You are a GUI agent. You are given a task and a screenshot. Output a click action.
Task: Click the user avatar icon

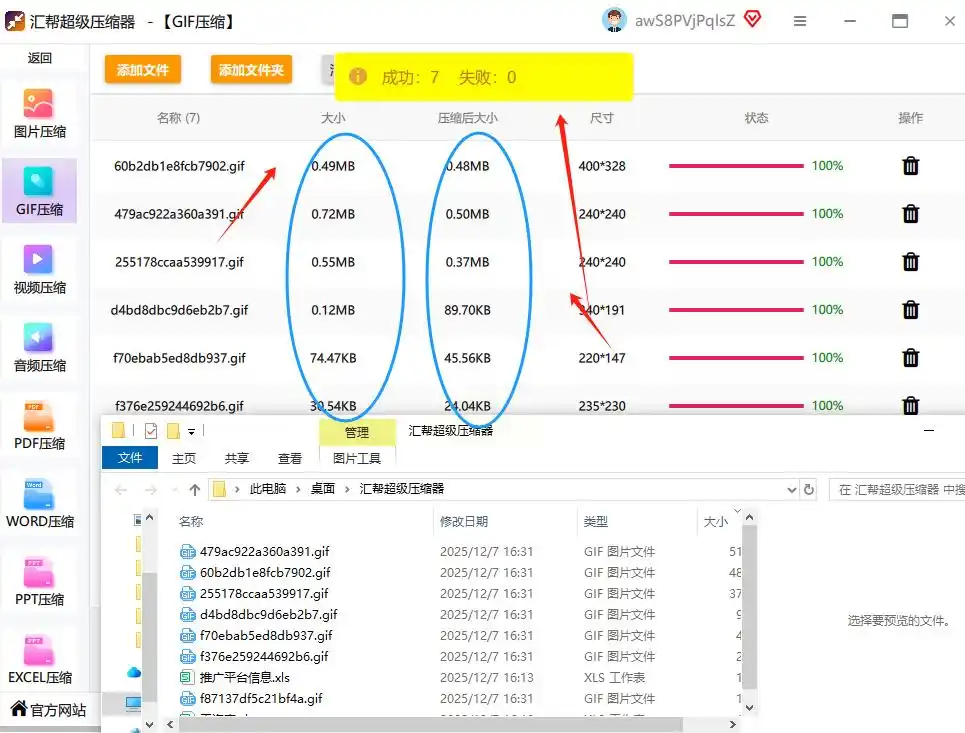(614, 20)
